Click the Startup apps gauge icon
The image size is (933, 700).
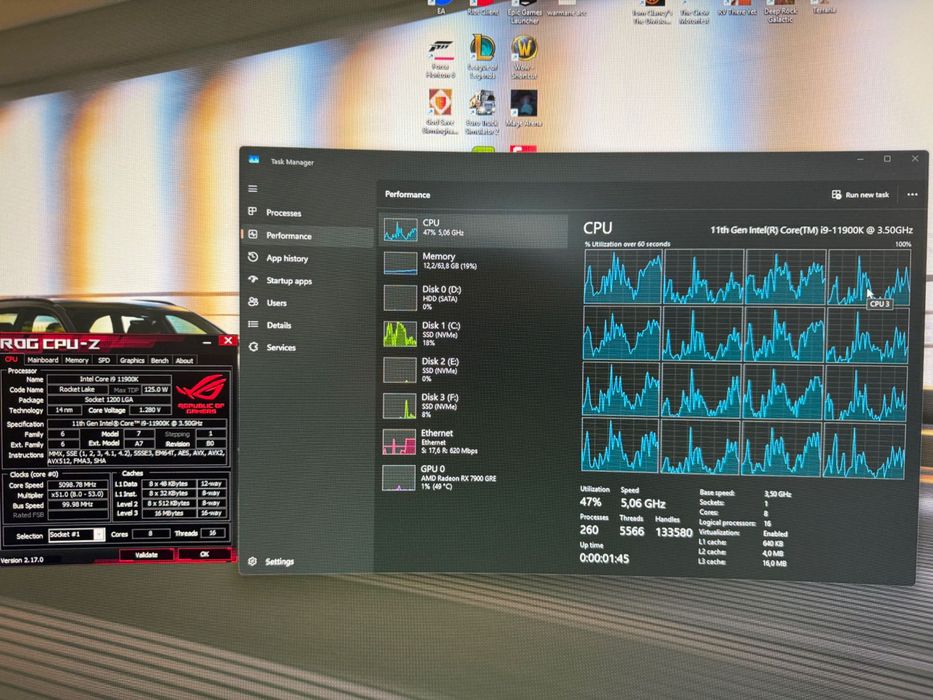[x=253, y=279]
